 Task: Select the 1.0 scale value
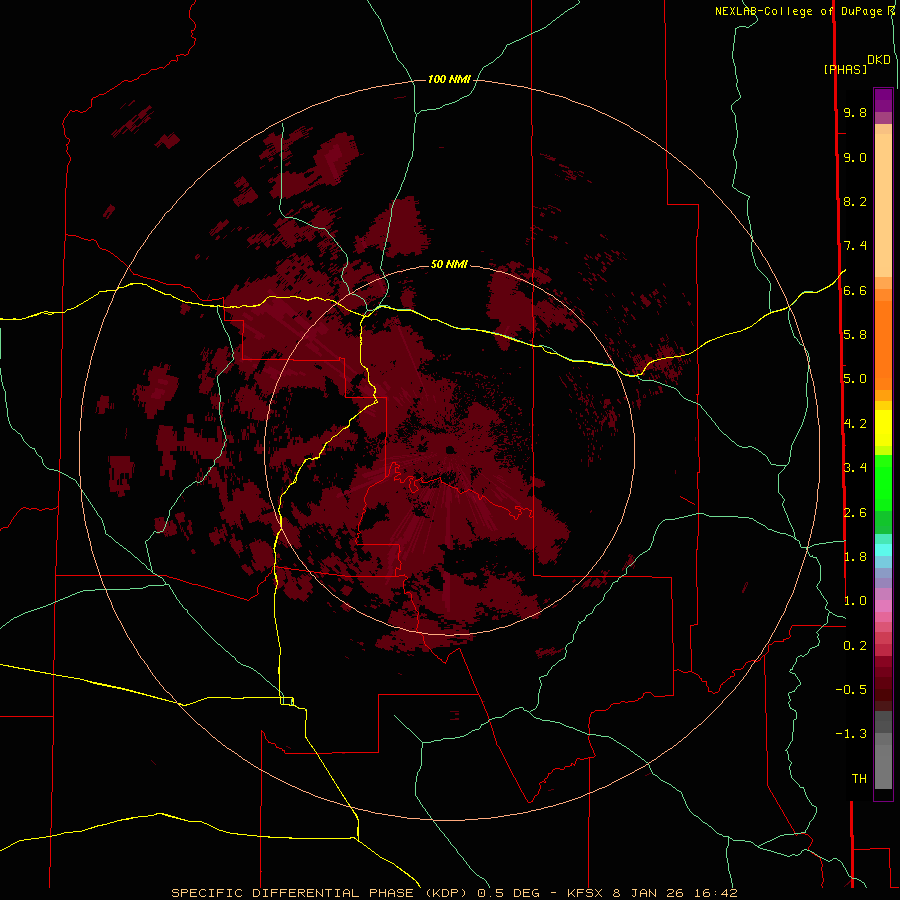[855, 601]
